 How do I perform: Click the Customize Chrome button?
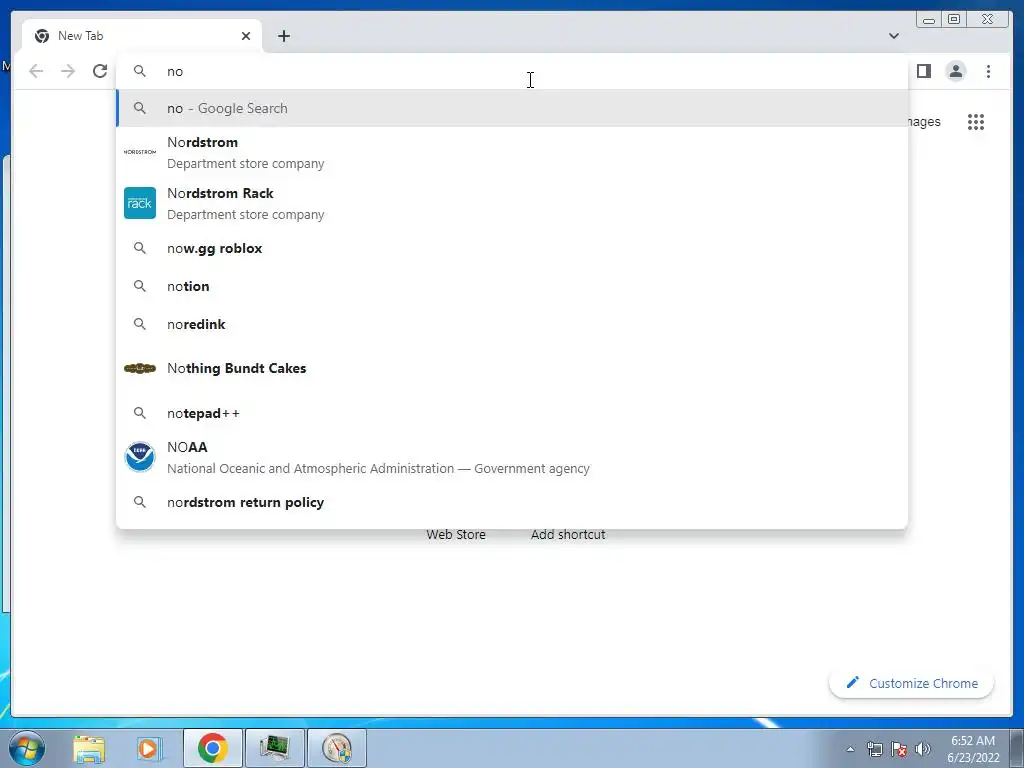(x=911, y=683)
